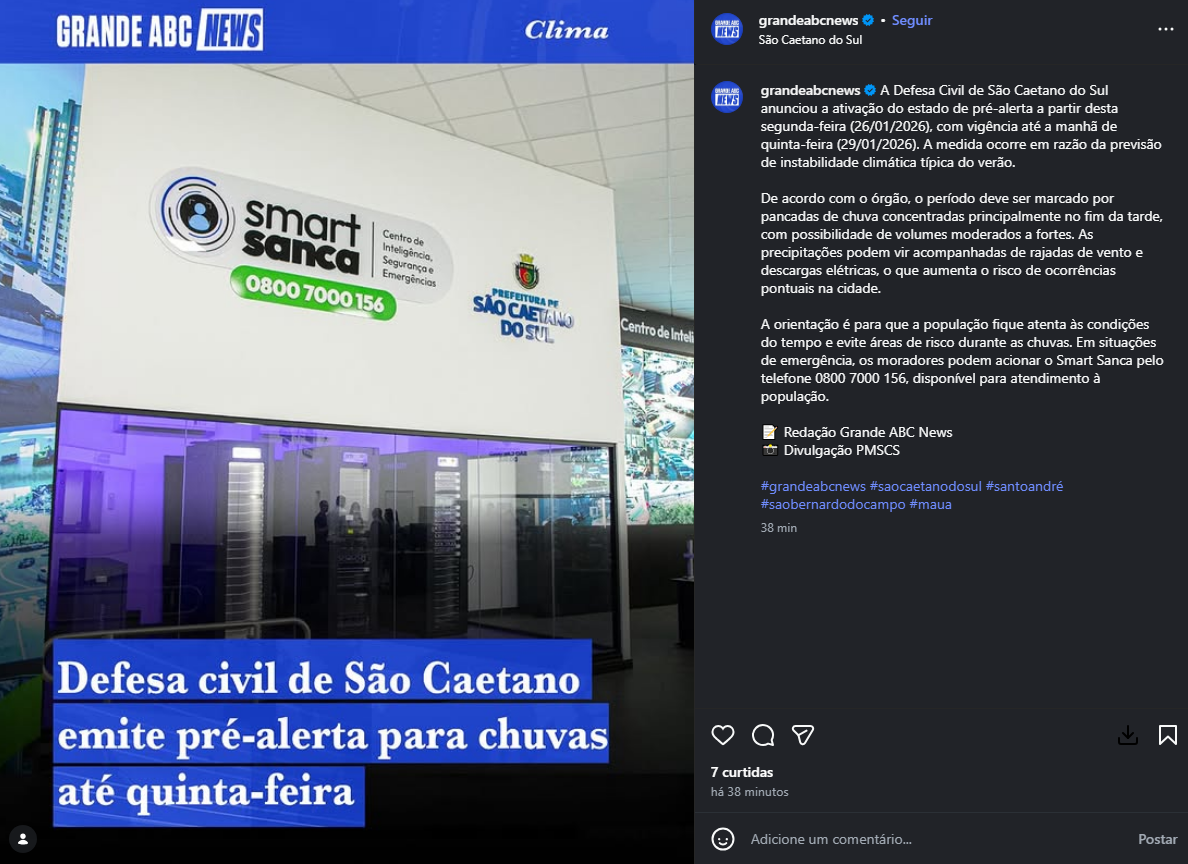Save the post with the bookmark icon
The width and height of the screenshot is (1188, 864).
[x=1168, y=734]
